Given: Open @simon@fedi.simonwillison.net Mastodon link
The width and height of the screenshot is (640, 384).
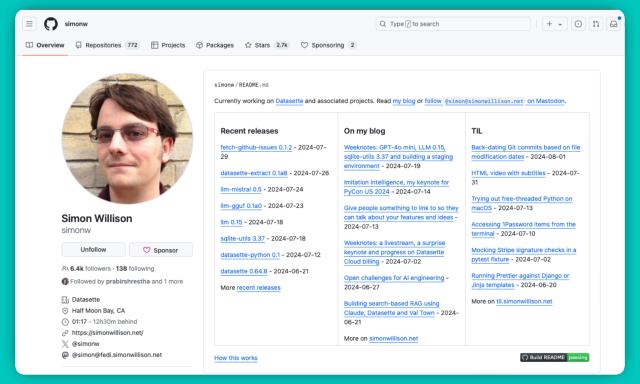Looking at the screenshot, I should [x=117, y=355].
